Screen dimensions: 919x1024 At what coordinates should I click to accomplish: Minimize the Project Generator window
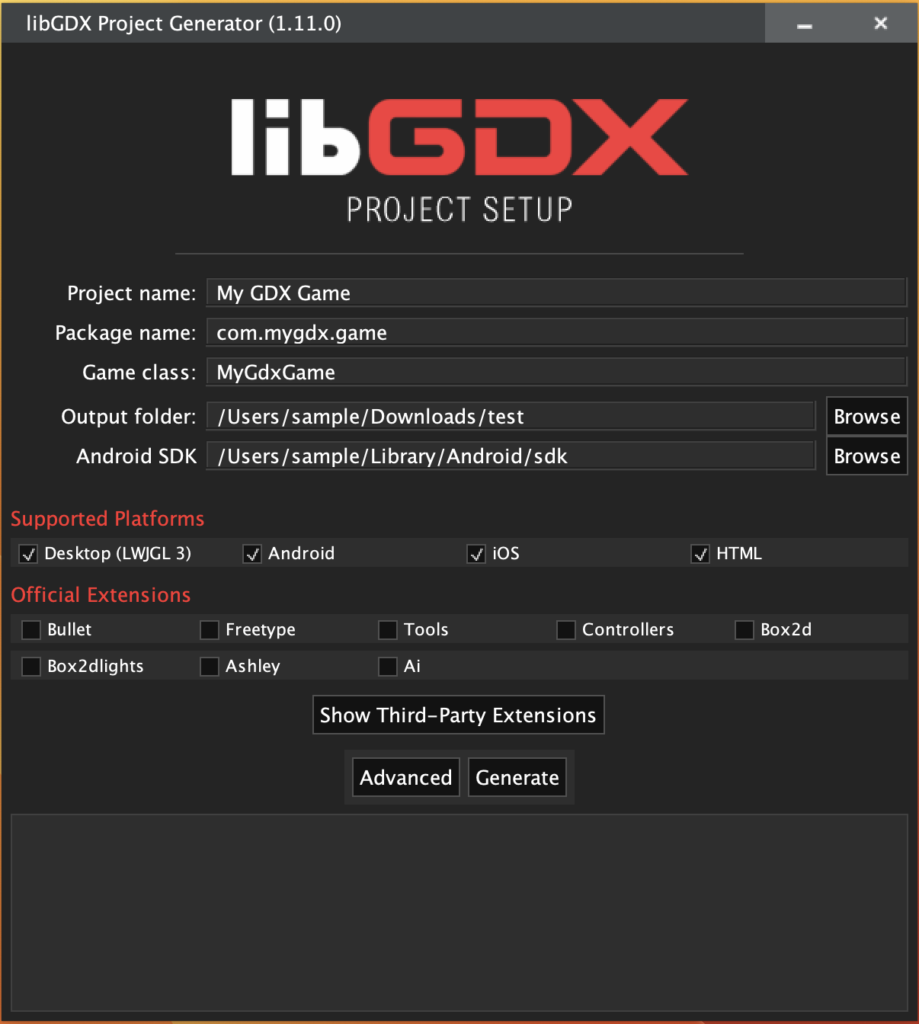pyautogui.click(x=805, y=24)
